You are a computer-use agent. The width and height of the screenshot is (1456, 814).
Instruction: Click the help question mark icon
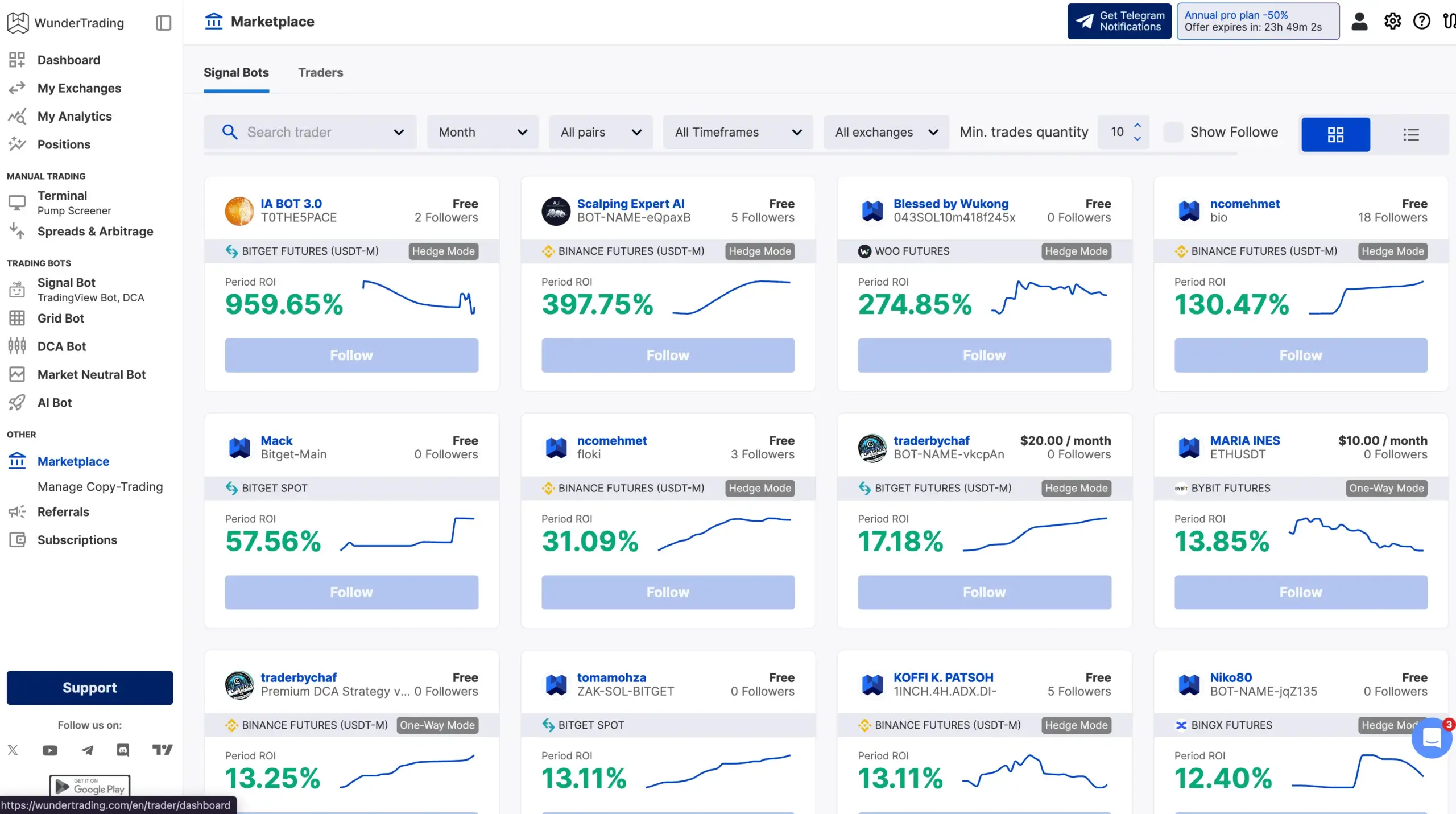[1421, 22]
